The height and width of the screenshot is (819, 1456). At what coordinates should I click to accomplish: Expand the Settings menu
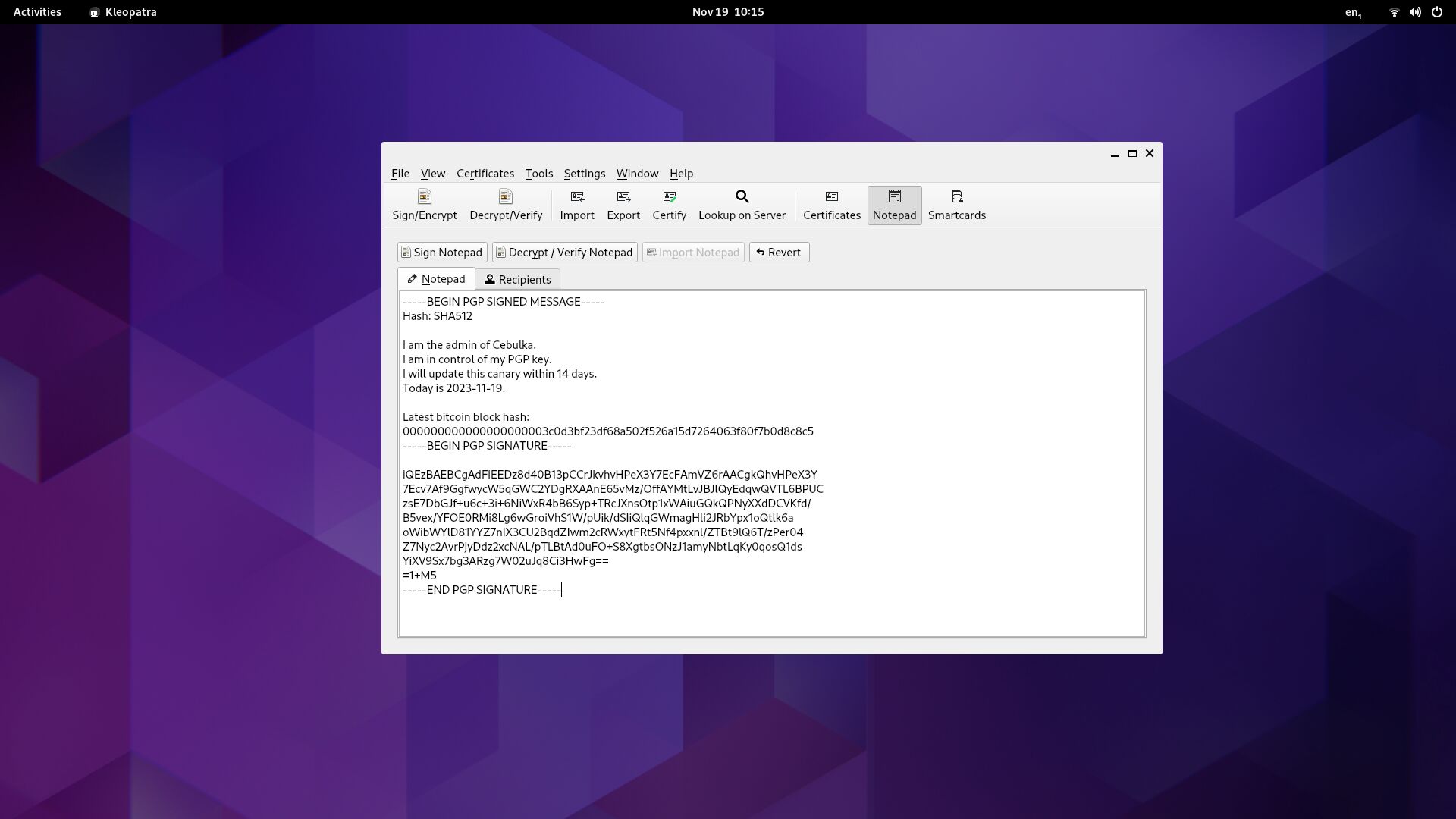(584, 174)
